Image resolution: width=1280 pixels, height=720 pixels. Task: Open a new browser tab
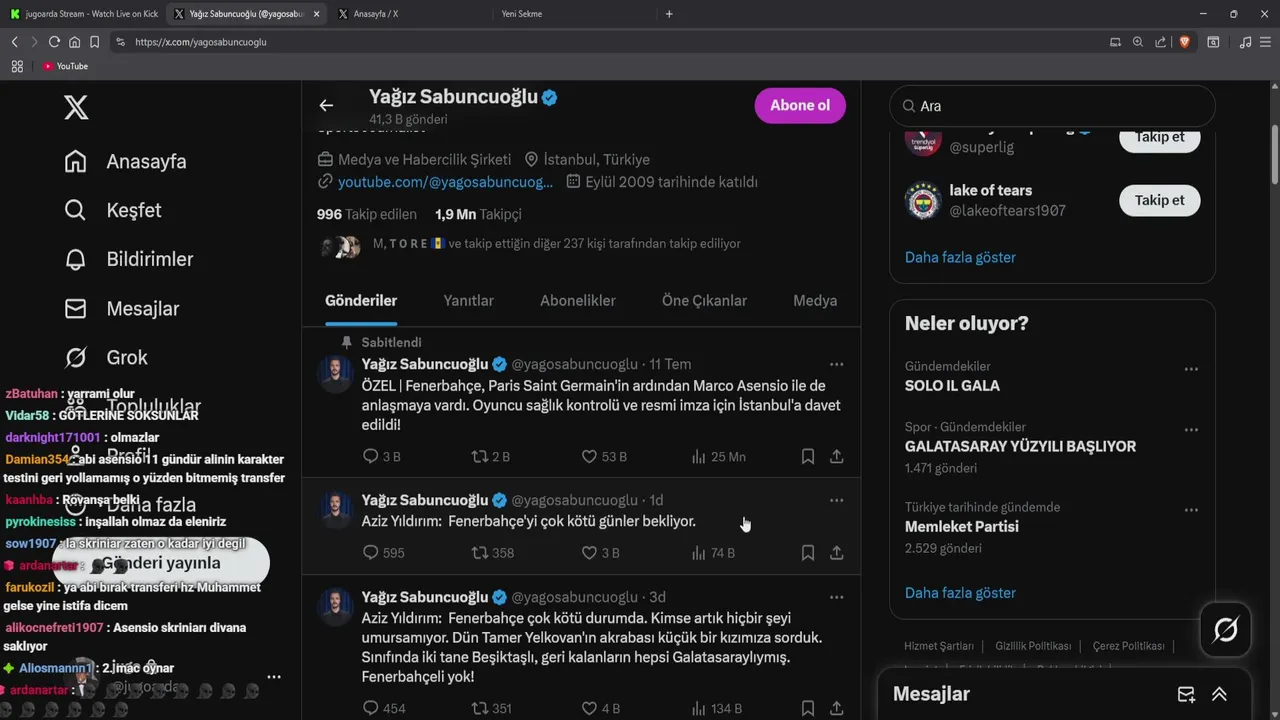669,14
